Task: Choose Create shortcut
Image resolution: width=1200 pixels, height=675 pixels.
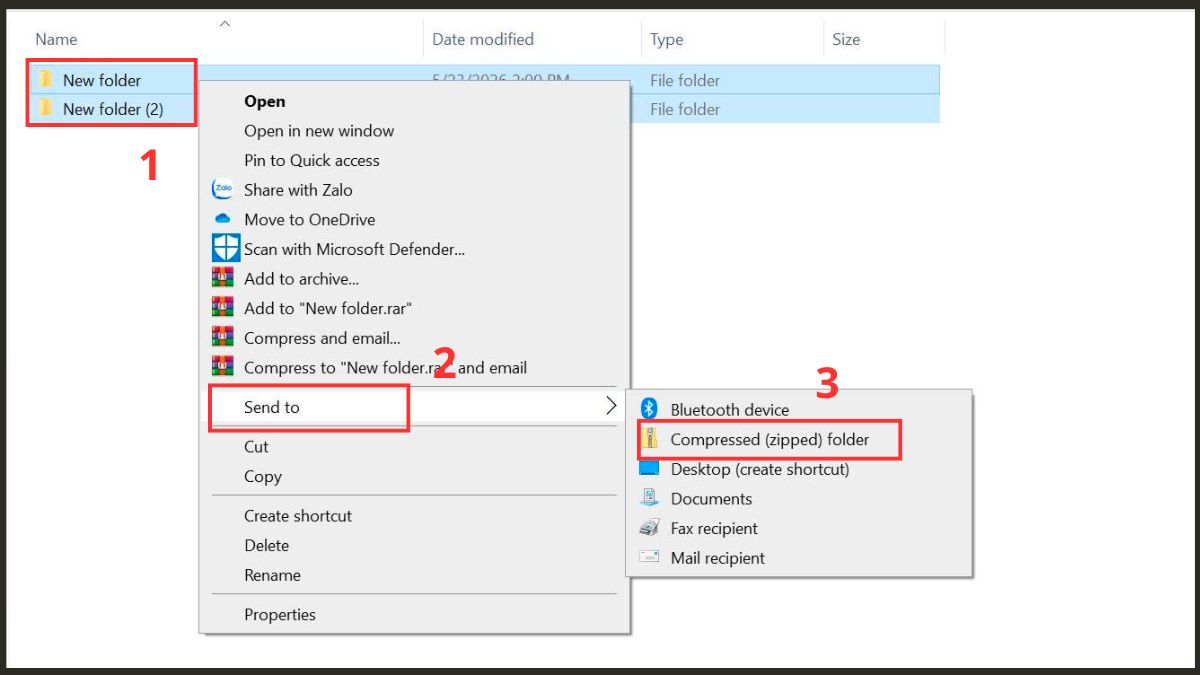Action: point(298,516)
